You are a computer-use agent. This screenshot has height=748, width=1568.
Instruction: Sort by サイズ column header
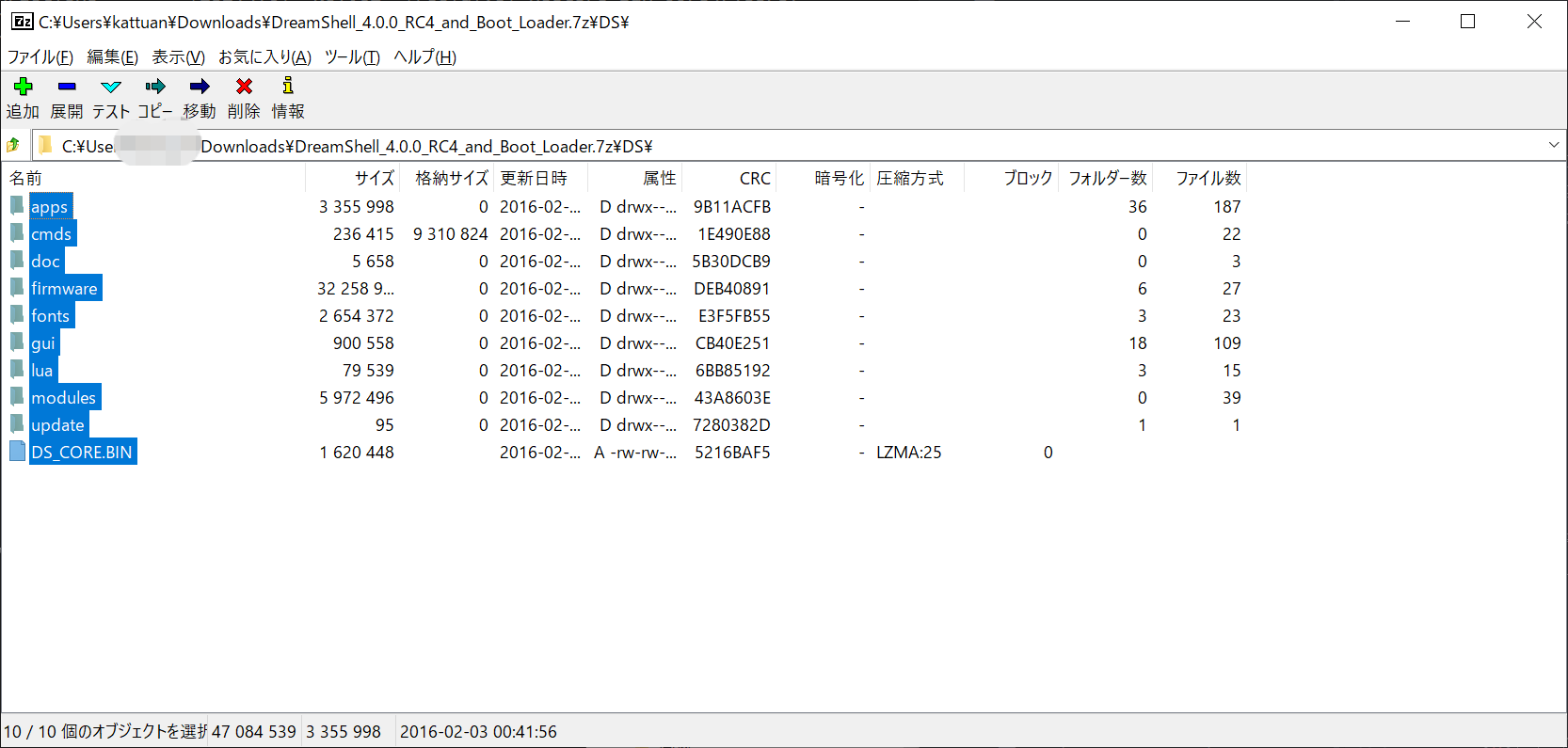click(353, 178)
